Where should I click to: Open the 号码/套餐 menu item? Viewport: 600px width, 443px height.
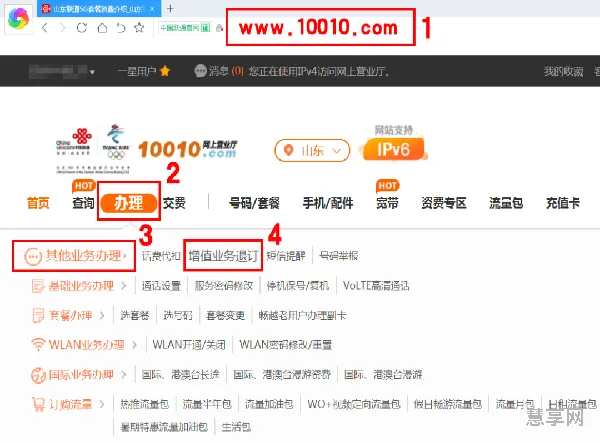254,203
